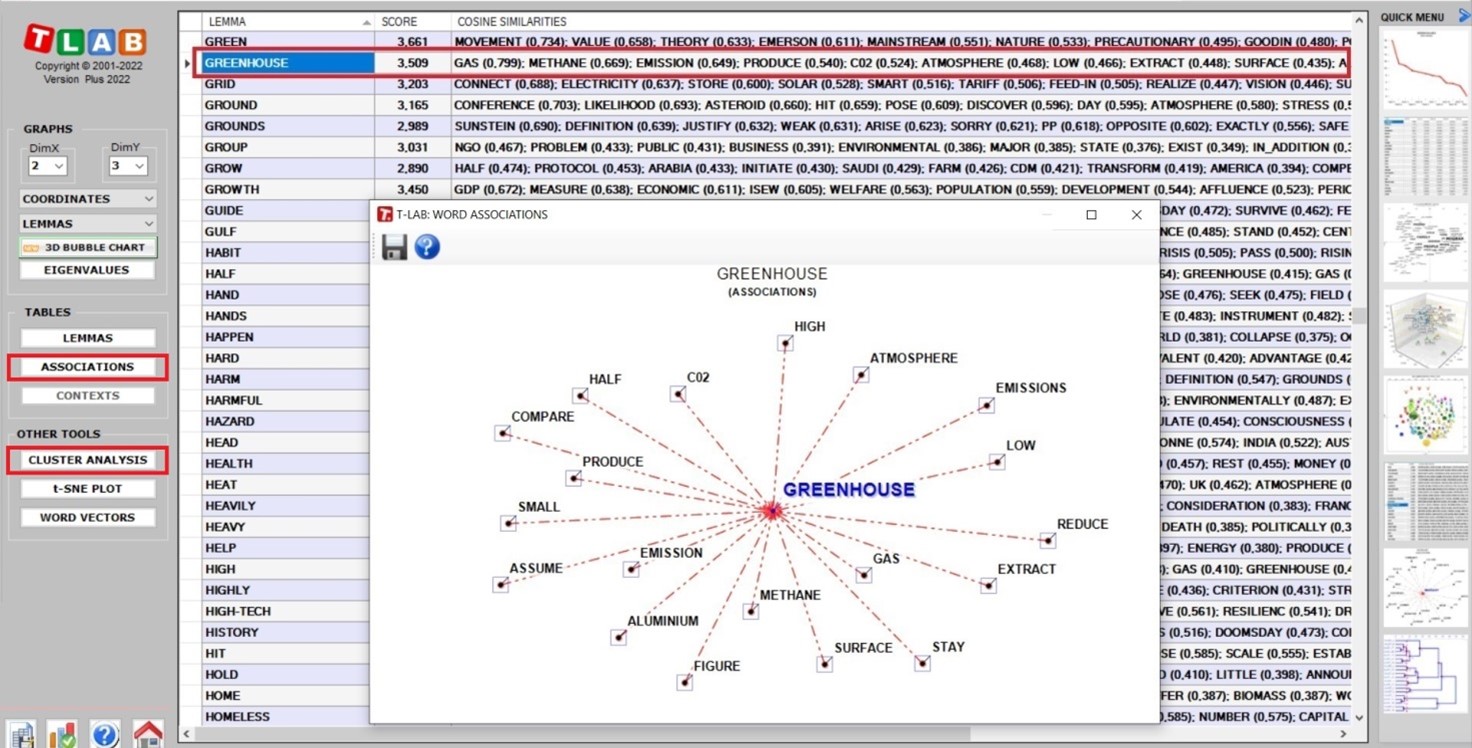Open help in the Word Associations toolbar
Screen dimensions: 1472x748
(x=427, y=247)
